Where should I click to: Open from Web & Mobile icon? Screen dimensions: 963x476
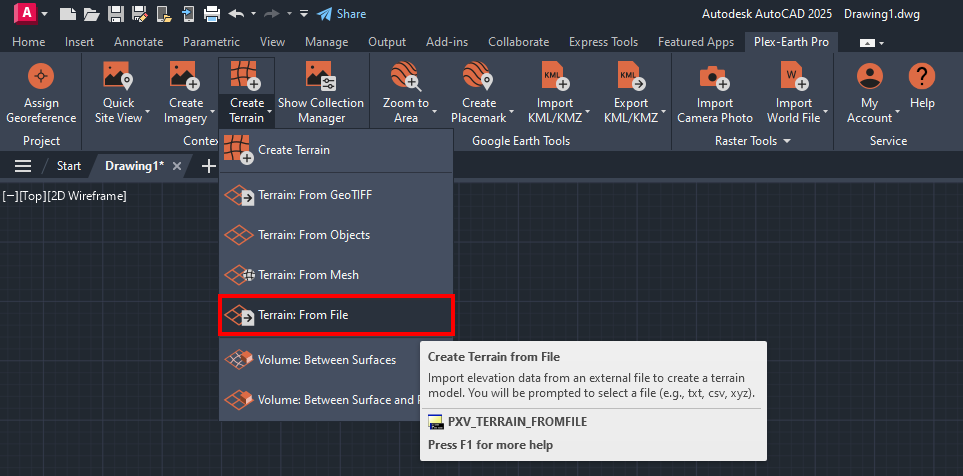pos(164,14)
